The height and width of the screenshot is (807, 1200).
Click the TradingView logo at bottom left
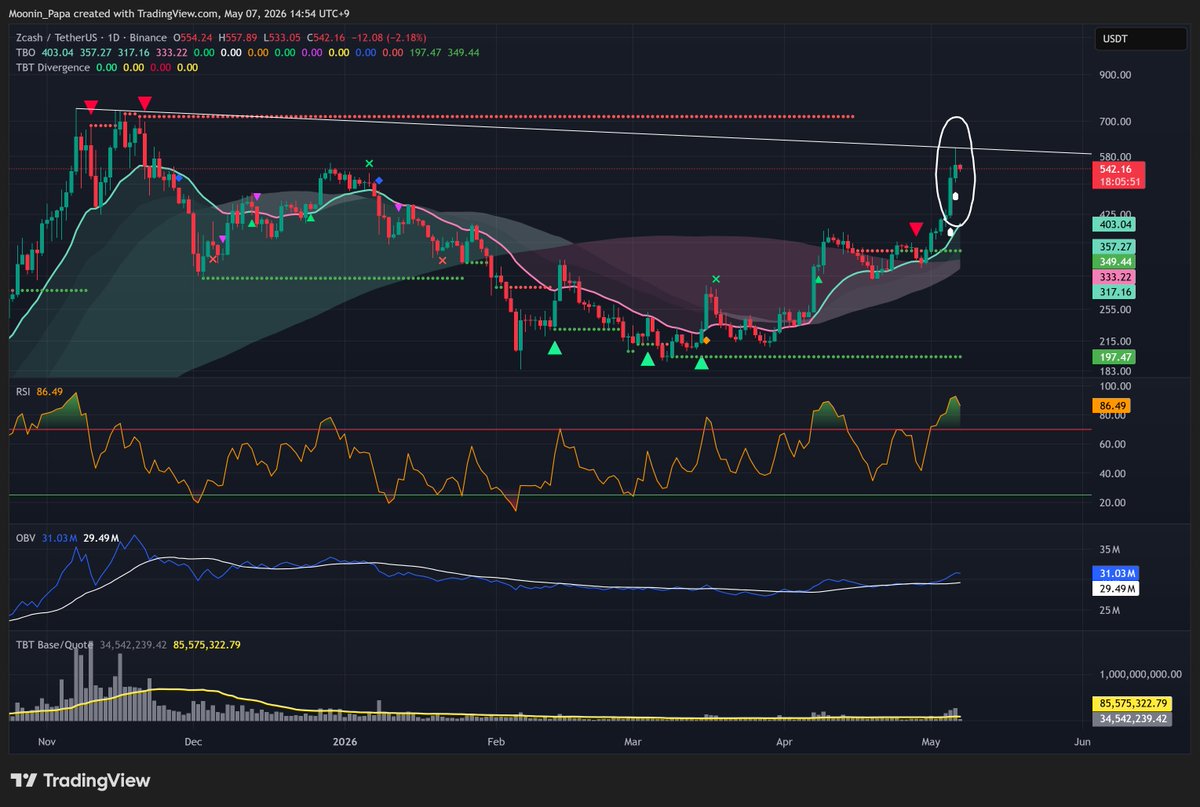[80, 780]
